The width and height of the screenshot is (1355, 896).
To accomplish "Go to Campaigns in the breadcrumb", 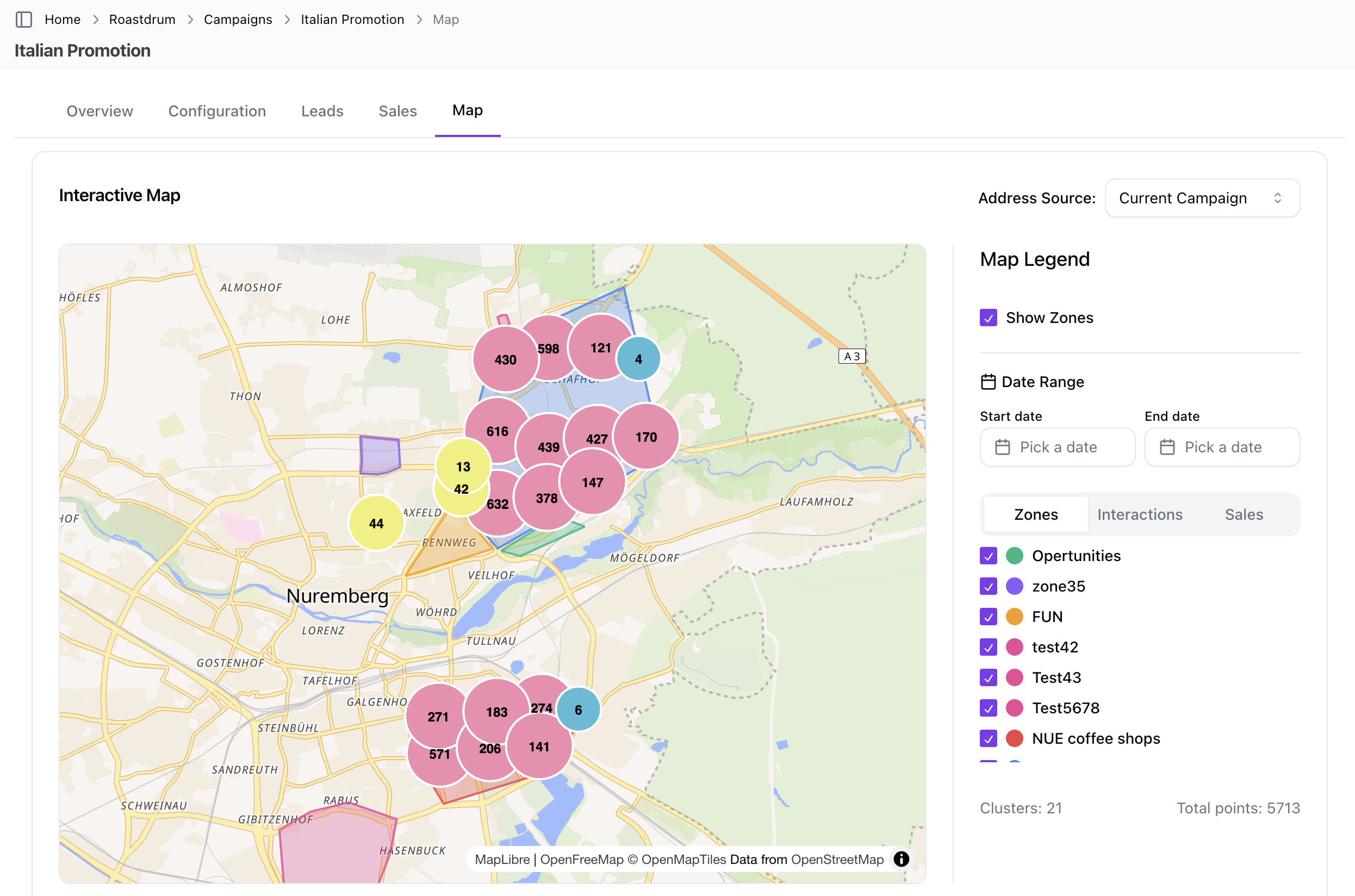I will [238, 20].
